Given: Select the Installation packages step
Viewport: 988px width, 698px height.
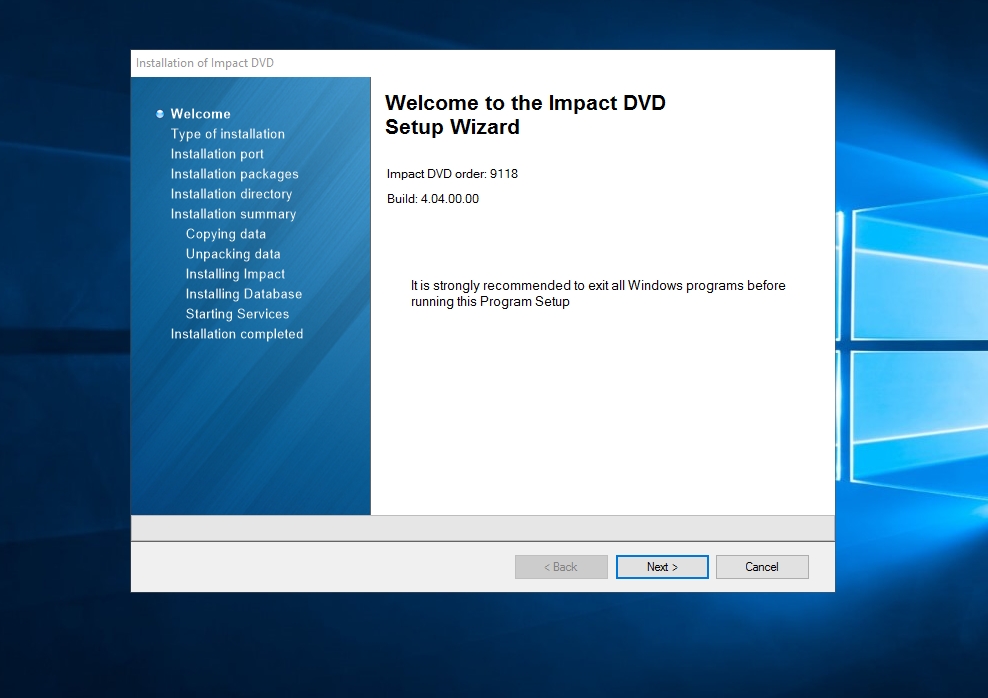Looking at the screenshot, I should click(x=234, y=174).
